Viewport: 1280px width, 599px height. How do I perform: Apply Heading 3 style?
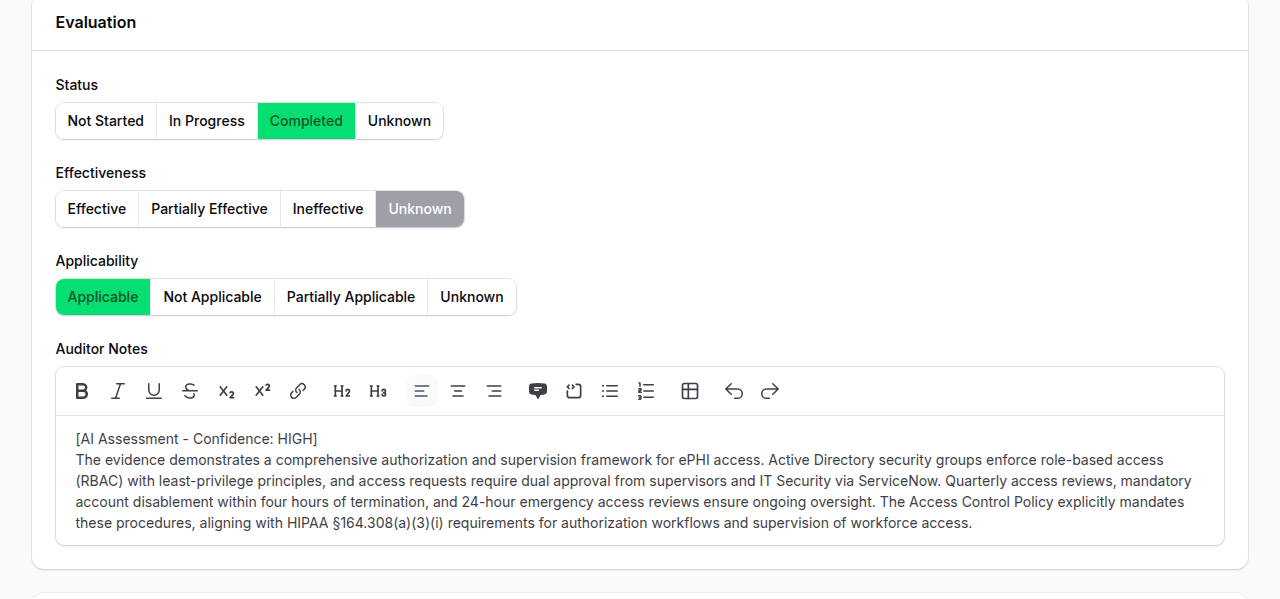pyautogui.click(x=378, y=391)
